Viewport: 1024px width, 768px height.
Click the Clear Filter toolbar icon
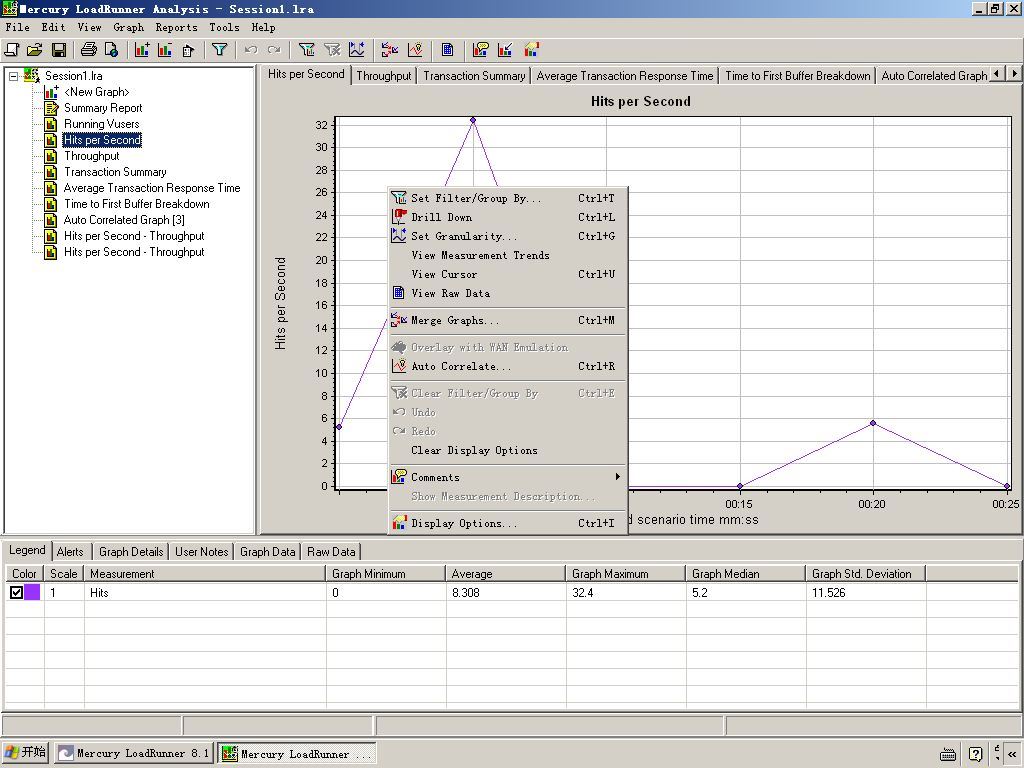click(x=332, y=50)
